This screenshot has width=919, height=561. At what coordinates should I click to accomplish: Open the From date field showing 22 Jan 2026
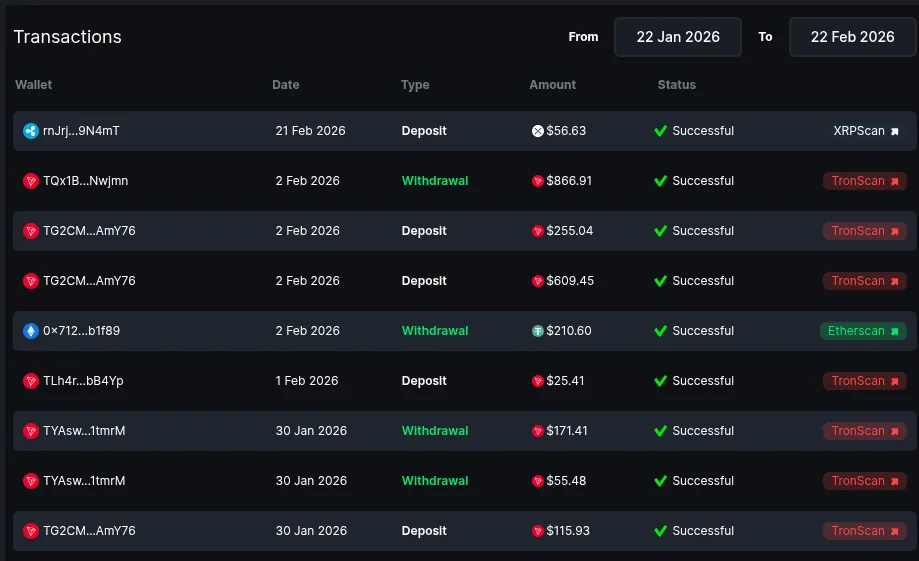click(x=678, y=37)
